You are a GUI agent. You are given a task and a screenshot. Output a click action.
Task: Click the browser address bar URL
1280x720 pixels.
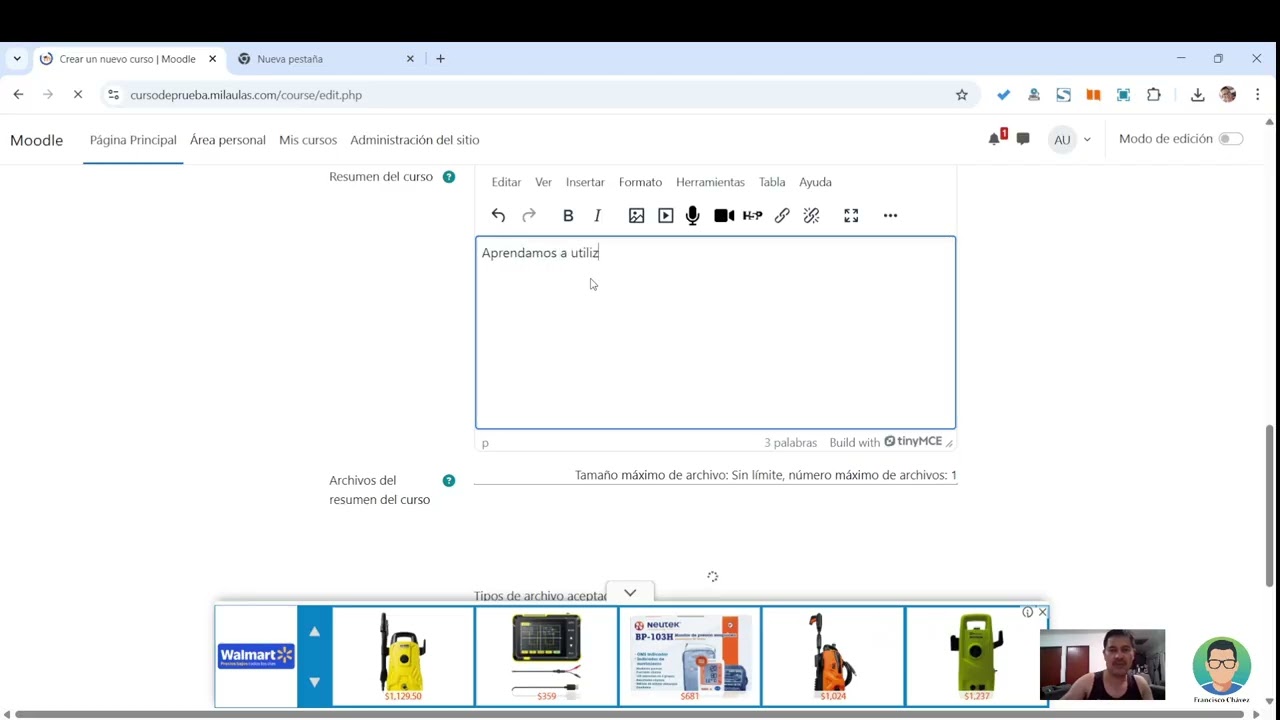(246, 95)
